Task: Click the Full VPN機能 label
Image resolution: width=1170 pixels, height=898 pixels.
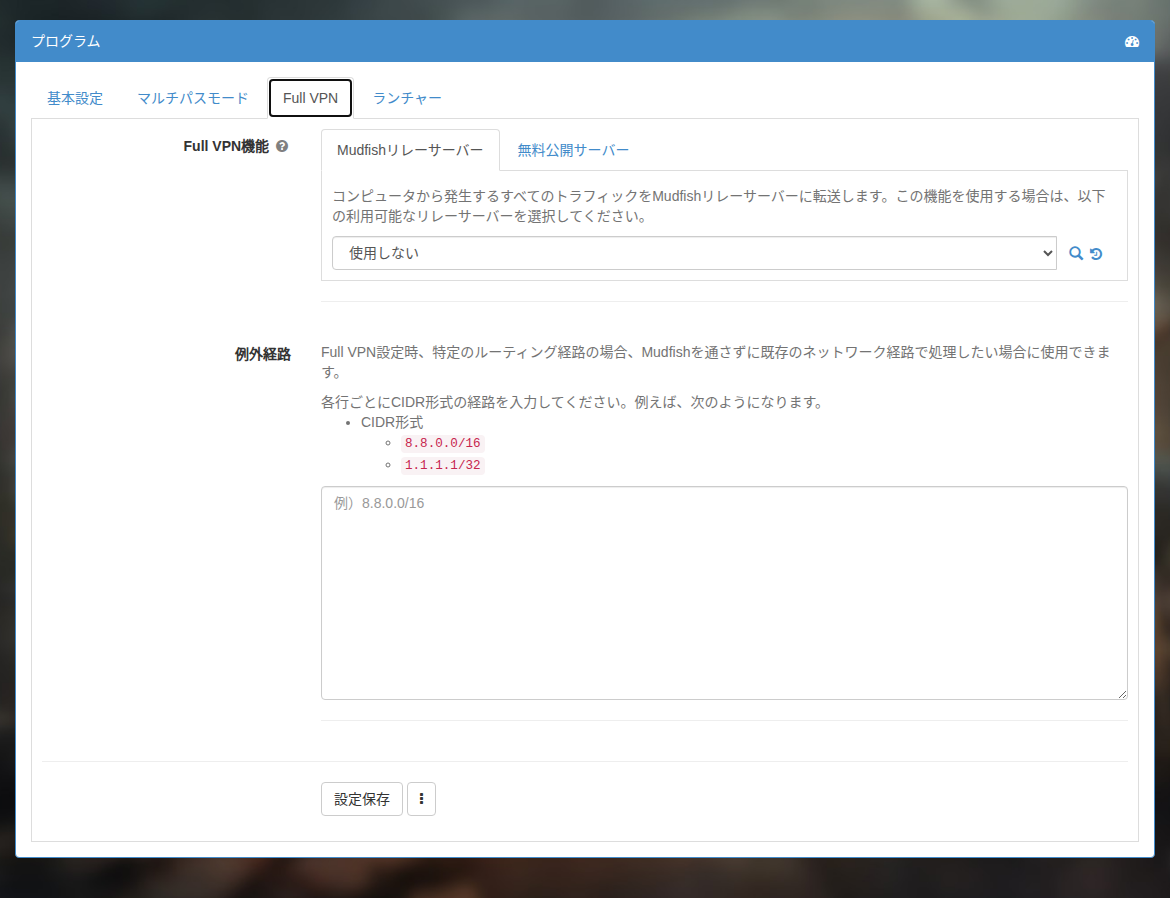Action: 226,146
